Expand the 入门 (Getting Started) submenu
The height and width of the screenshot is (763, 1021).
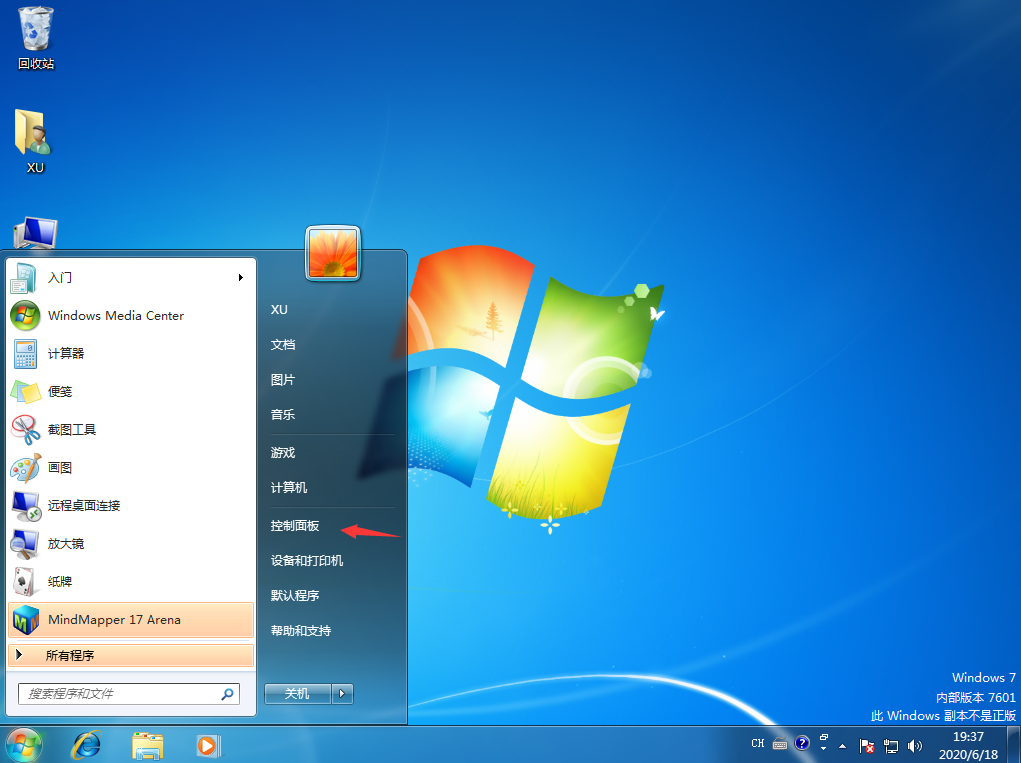point(59,278)
